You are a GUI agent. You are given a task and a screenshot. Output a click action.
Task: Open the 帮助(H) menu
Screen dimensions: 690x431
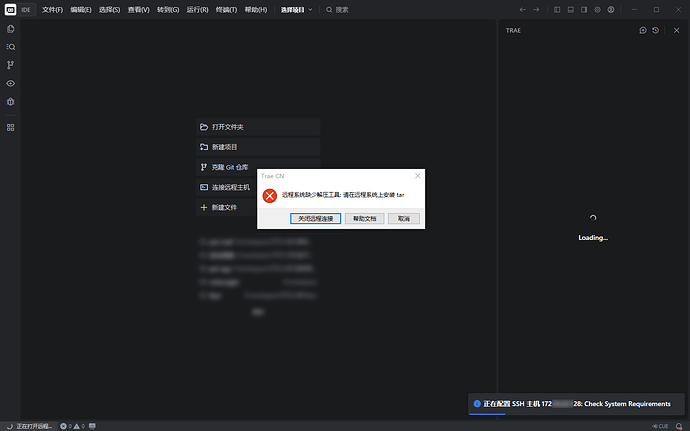(x=256, y=10)
